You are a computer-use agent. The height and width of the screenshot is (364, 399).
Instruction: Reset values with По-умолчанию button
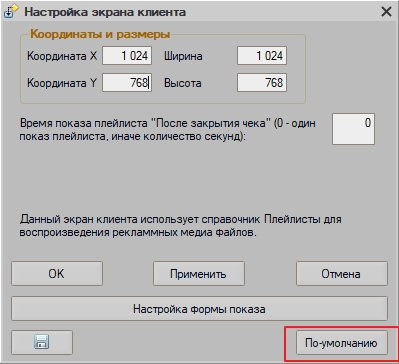coord(342,343)
